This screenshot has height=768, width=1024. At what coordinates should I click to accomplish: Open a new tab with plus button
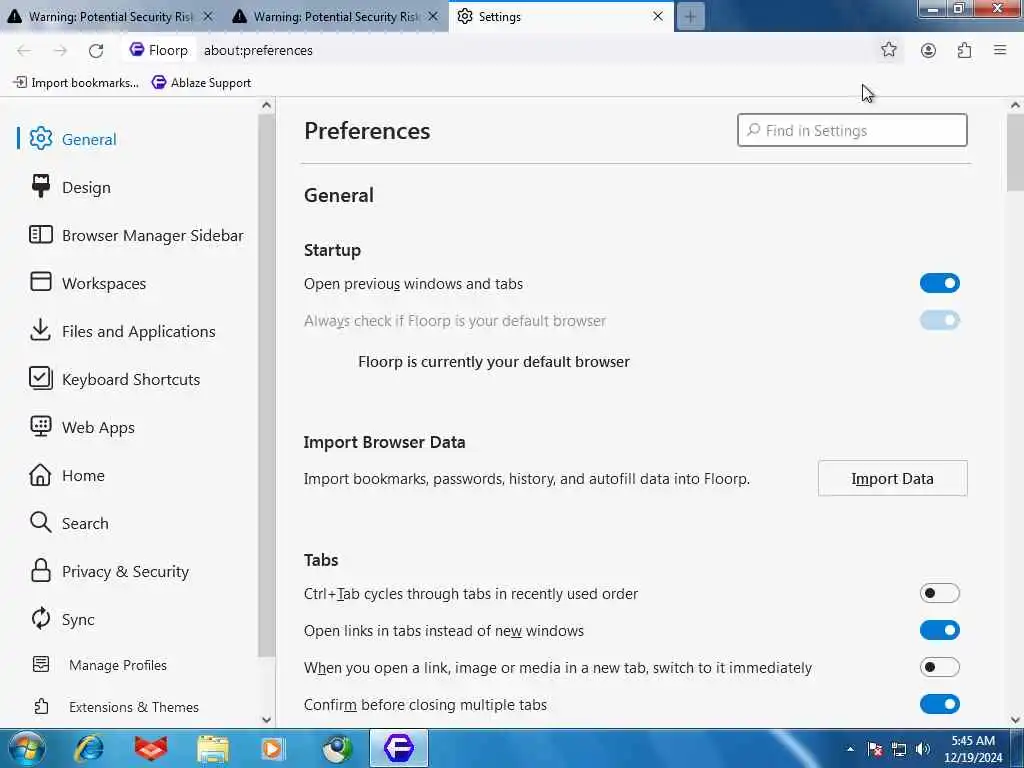(x=690, y=16)
